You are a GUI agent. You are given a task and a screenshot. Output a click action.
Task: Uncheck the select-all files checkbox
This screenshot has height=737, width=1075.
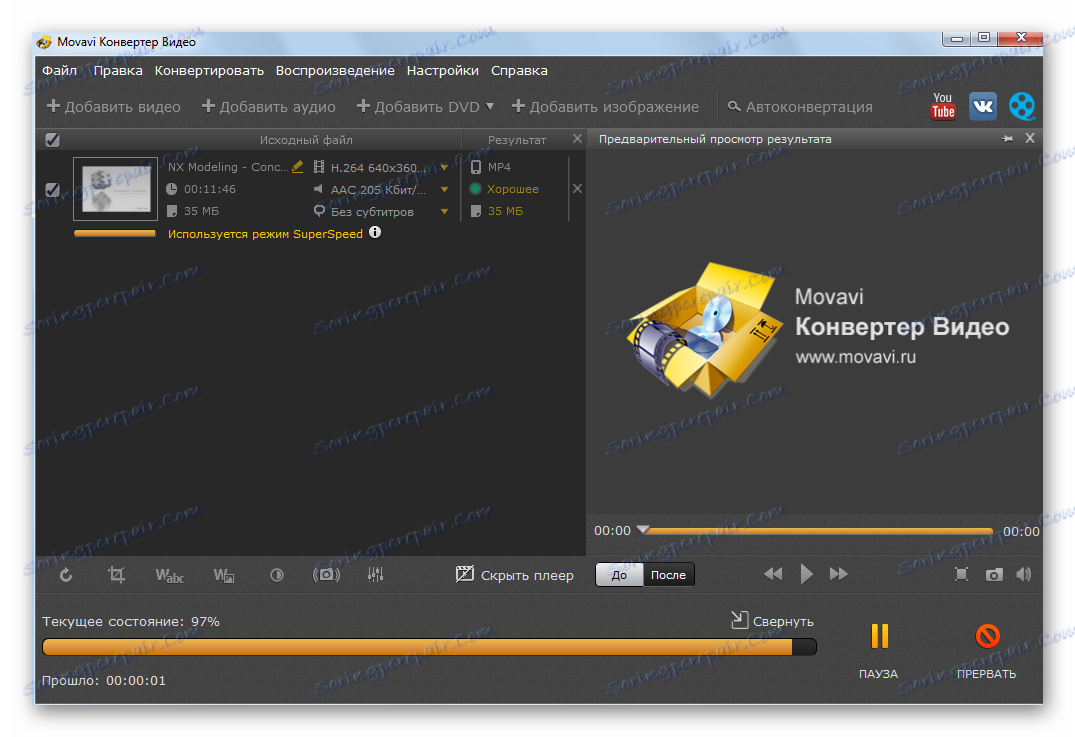tap(52, 139)
